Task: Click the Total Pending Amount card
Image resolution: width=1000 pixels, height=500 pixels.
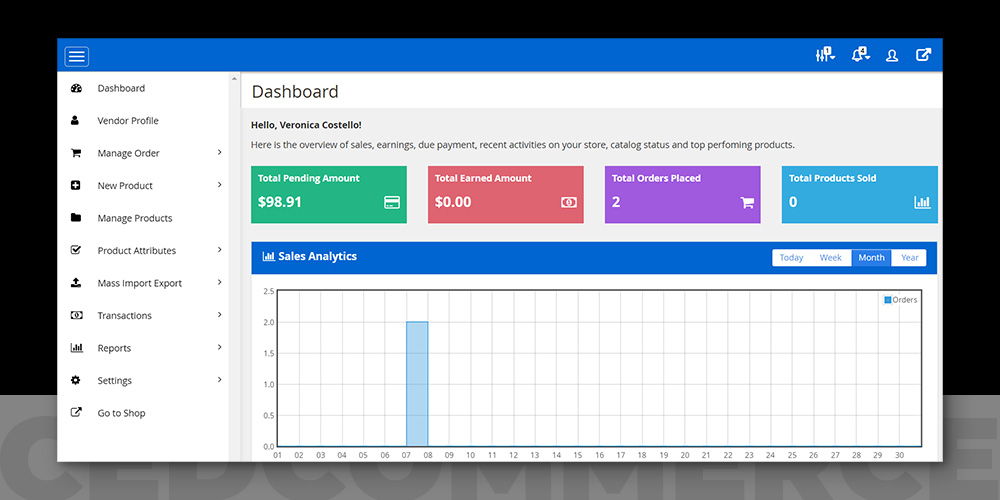Action: pos(328,195)
